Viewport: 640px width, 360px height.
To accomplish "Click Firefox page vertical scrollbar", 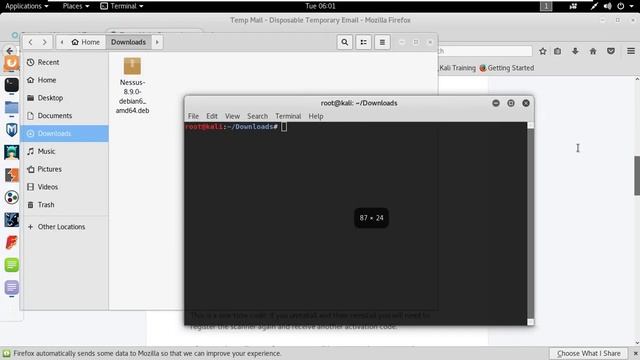I will point(637,176).
